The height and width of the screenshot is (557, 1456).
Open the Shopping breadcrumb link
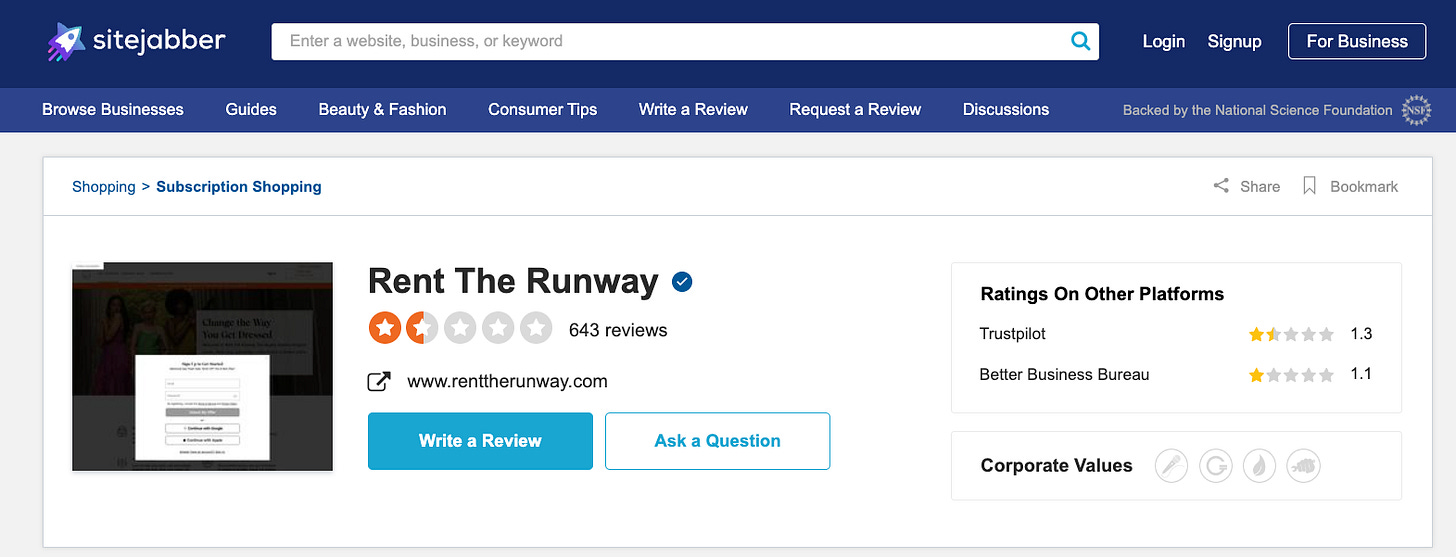click(x=103, y=187)
